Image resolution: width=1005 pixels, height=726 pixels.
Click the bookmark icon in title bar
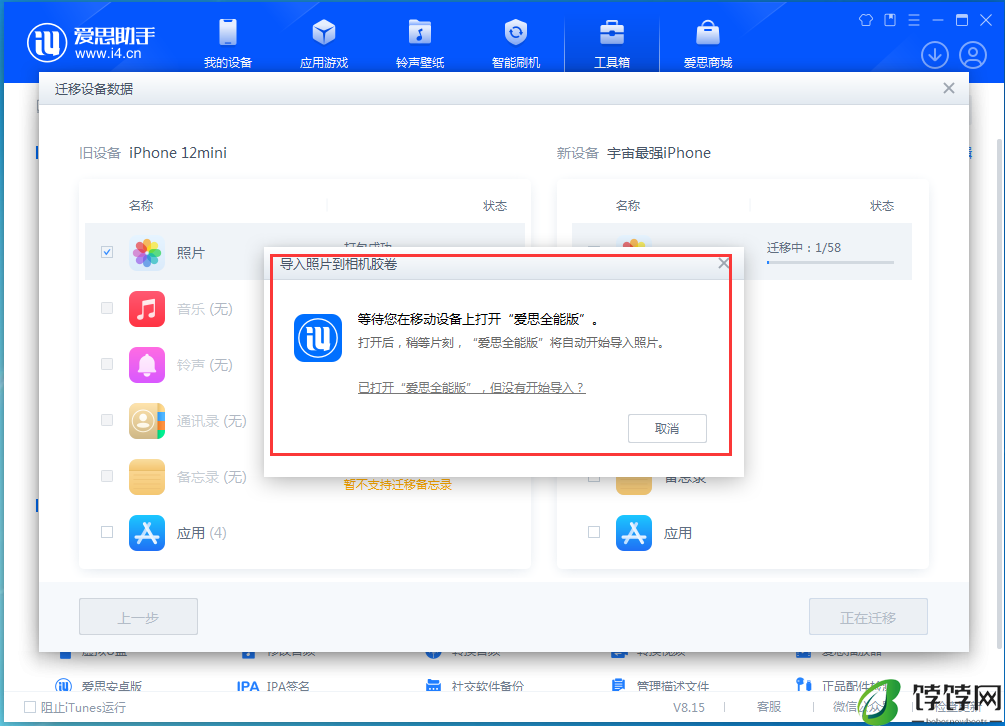890,20
